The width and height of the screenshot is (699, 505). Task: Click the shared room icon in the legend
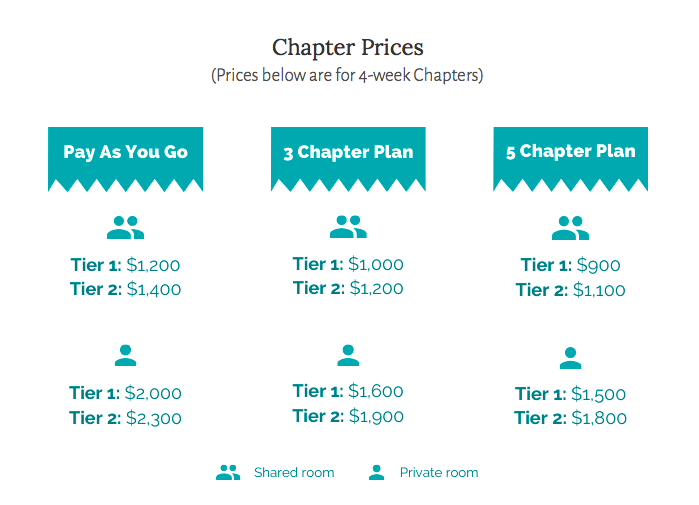coord(228,472)
